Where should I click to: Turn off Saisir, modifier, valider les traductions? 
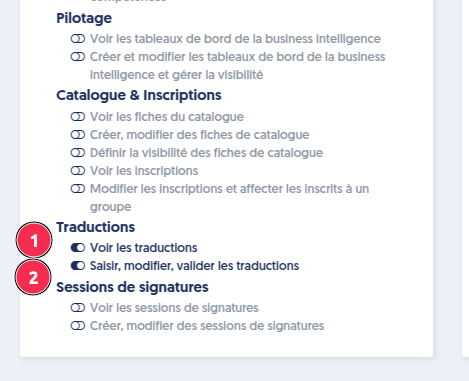tap(78, 266)
